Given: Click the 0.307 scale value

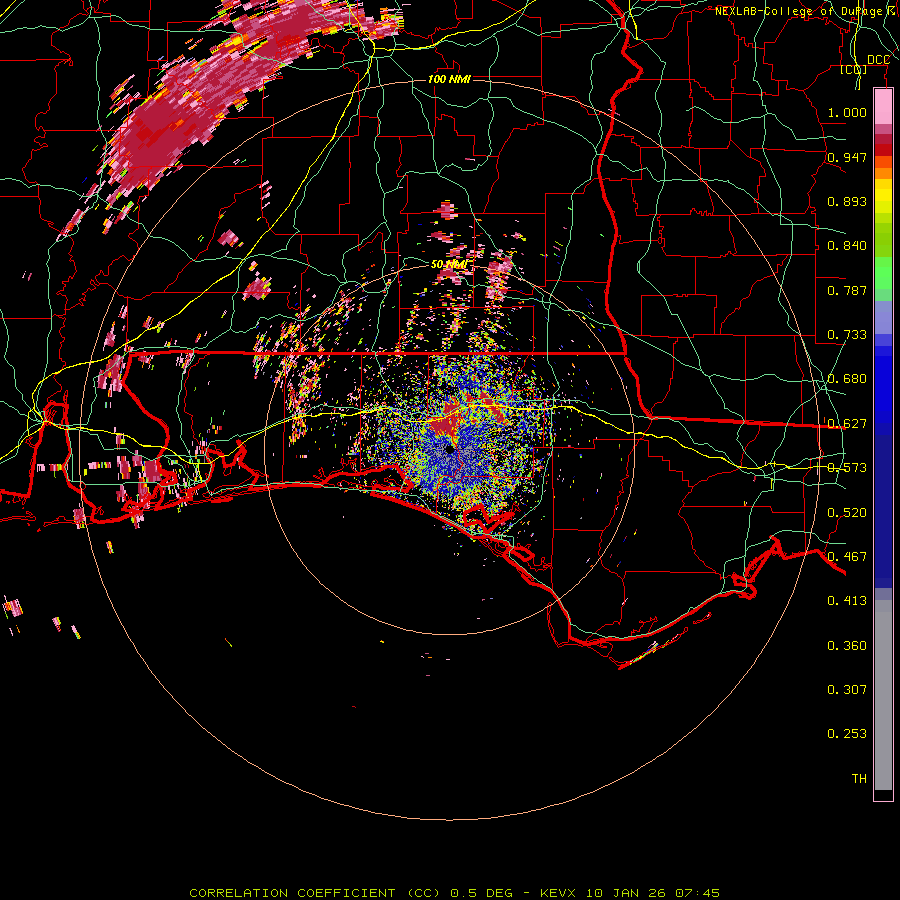Looking at the screenshot, I should [x=847, y=690].
